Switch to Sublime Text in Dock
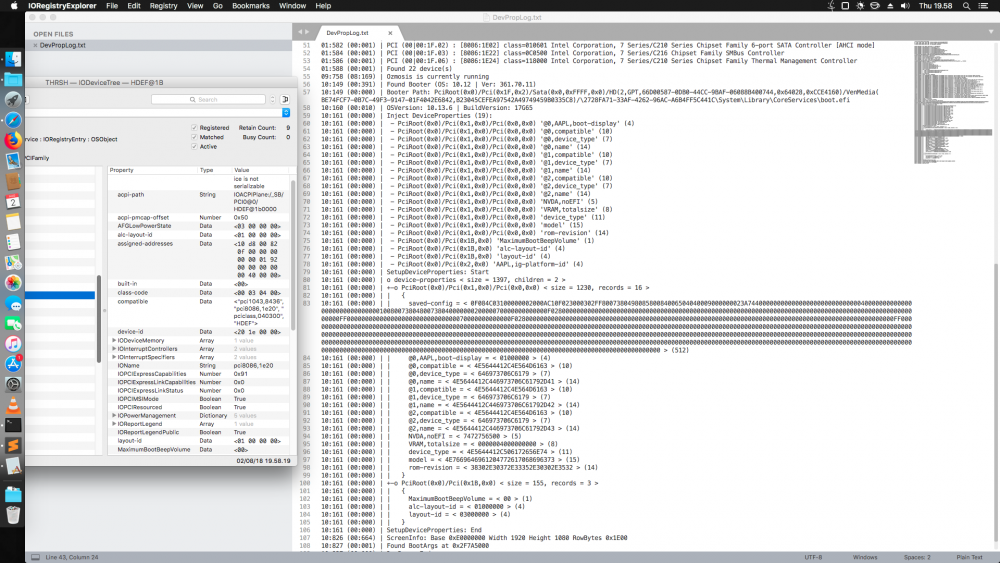 tap(13, 446)
